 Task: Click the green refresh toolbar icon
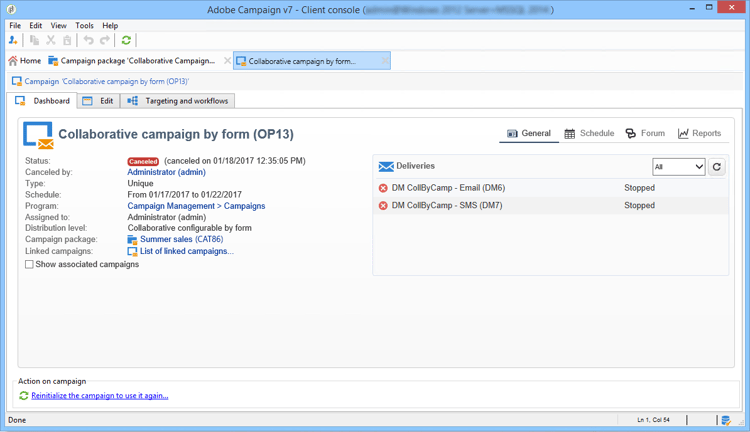[126, 40]
